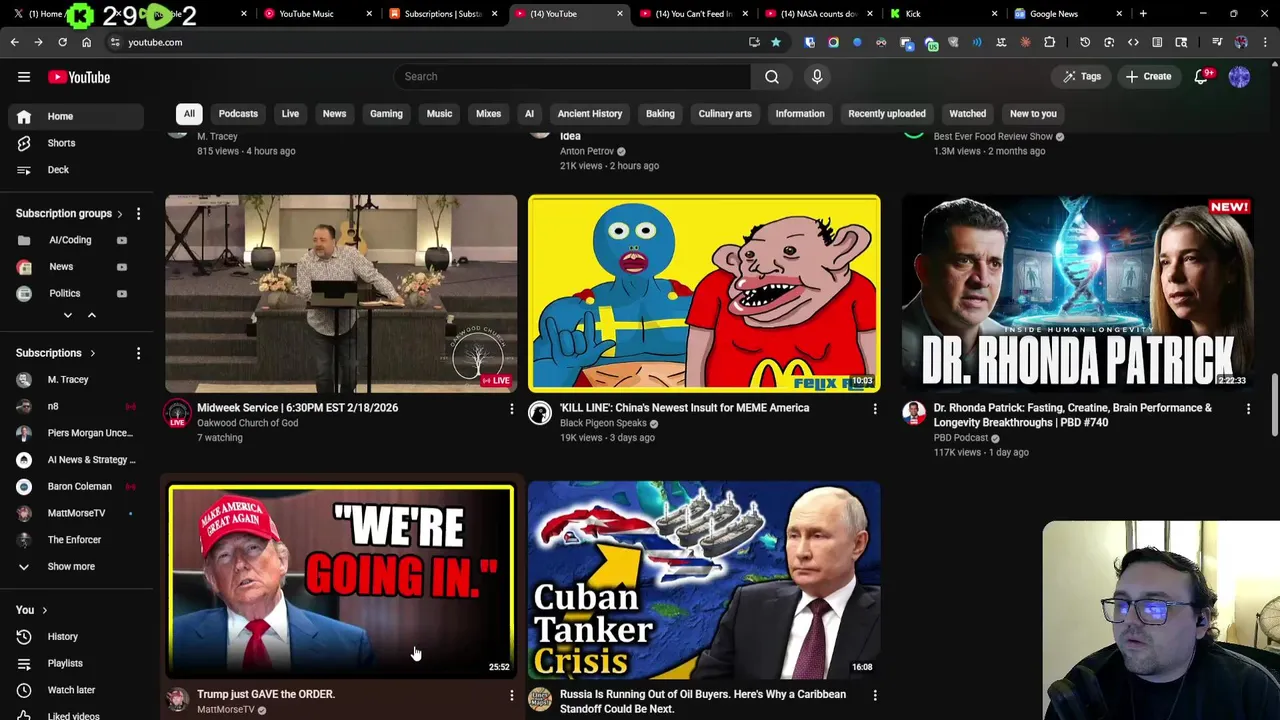Viewport: 1280px width, 720px height.
Task: Open options for Trump just GAVE the ORDER
Action: click(512, 694)
